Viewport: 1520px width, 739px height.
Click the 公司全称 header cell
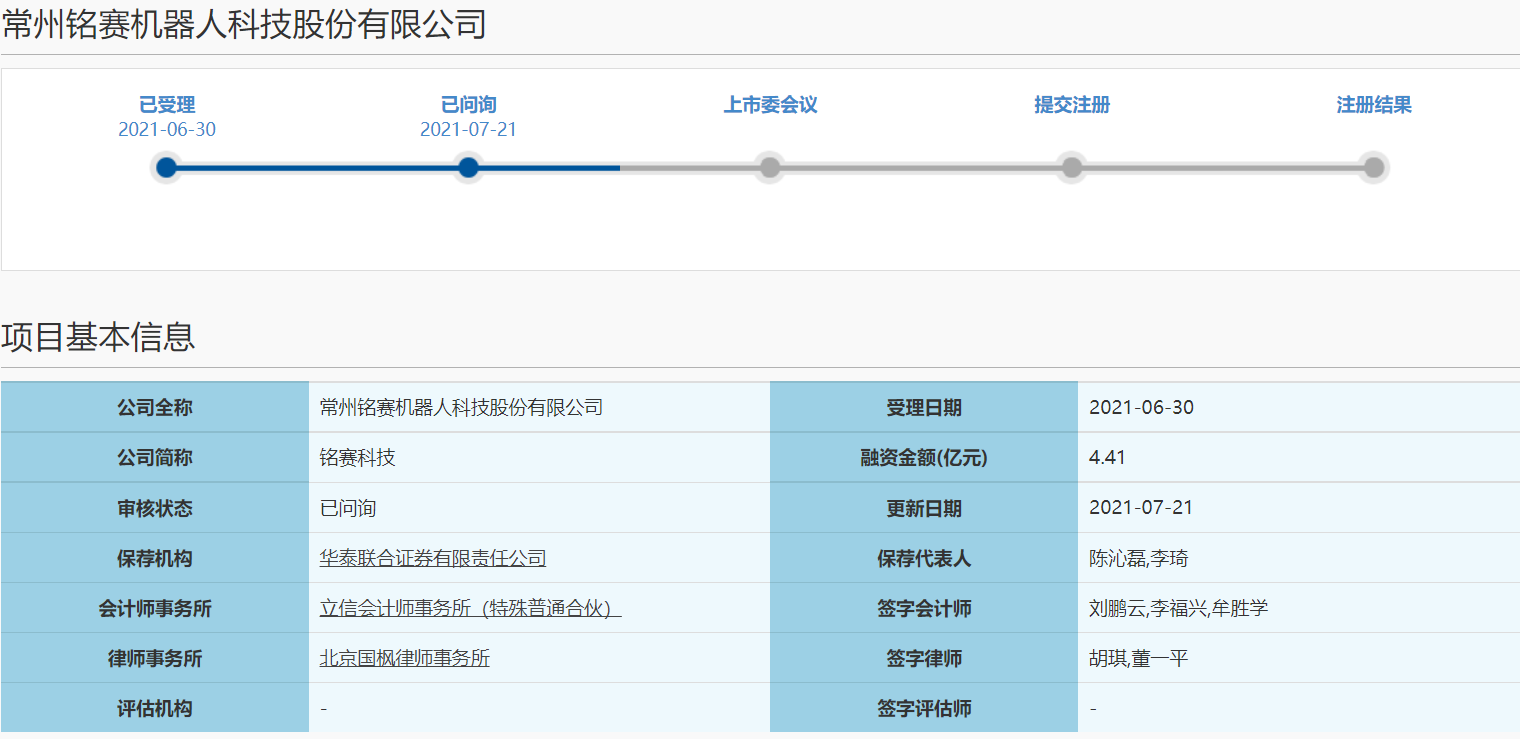[x=155, y=408]
